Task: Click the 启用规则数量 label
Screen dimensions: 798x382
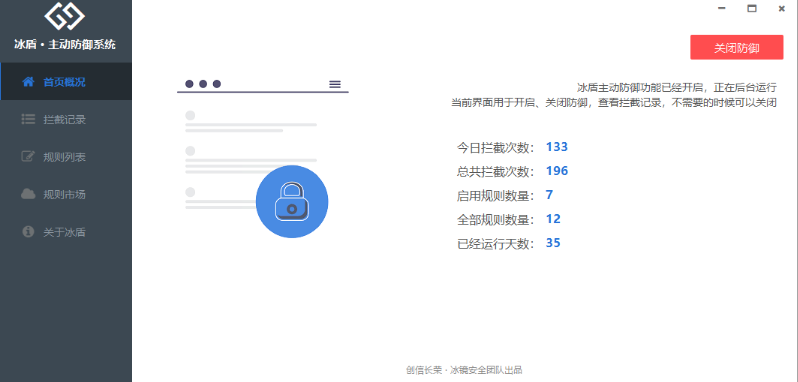Action: [x=496, y=195]
